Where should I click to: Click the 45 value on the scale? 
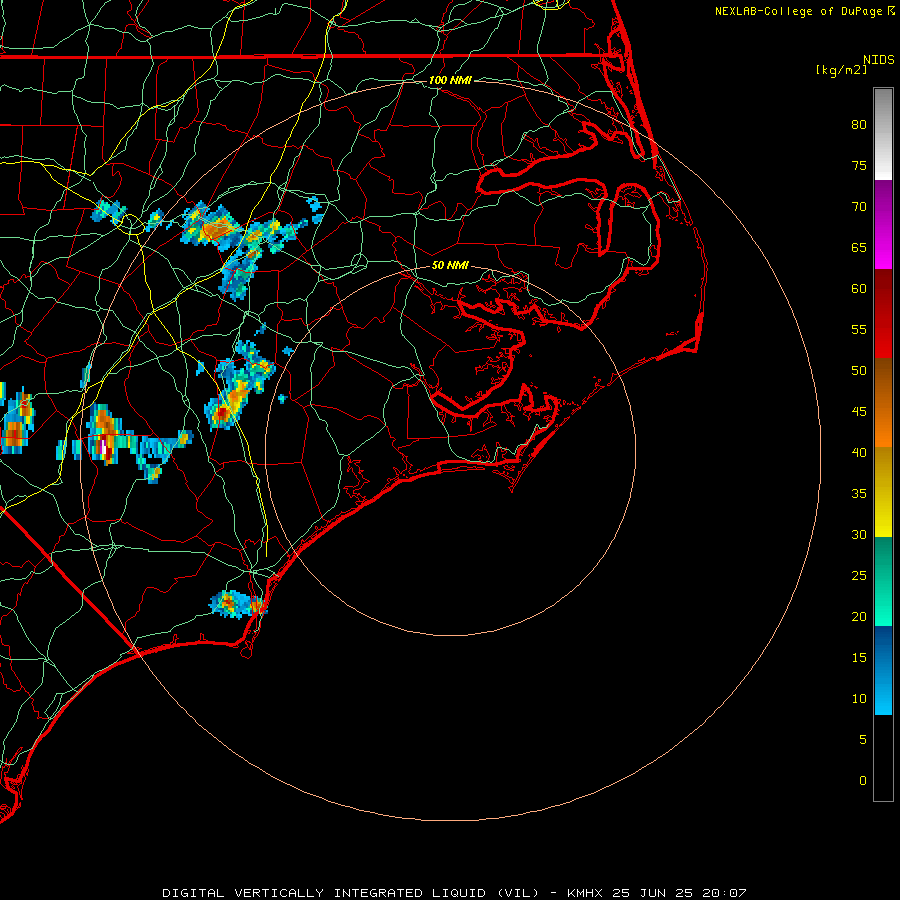pyautogui.click(x=859, y=412)
